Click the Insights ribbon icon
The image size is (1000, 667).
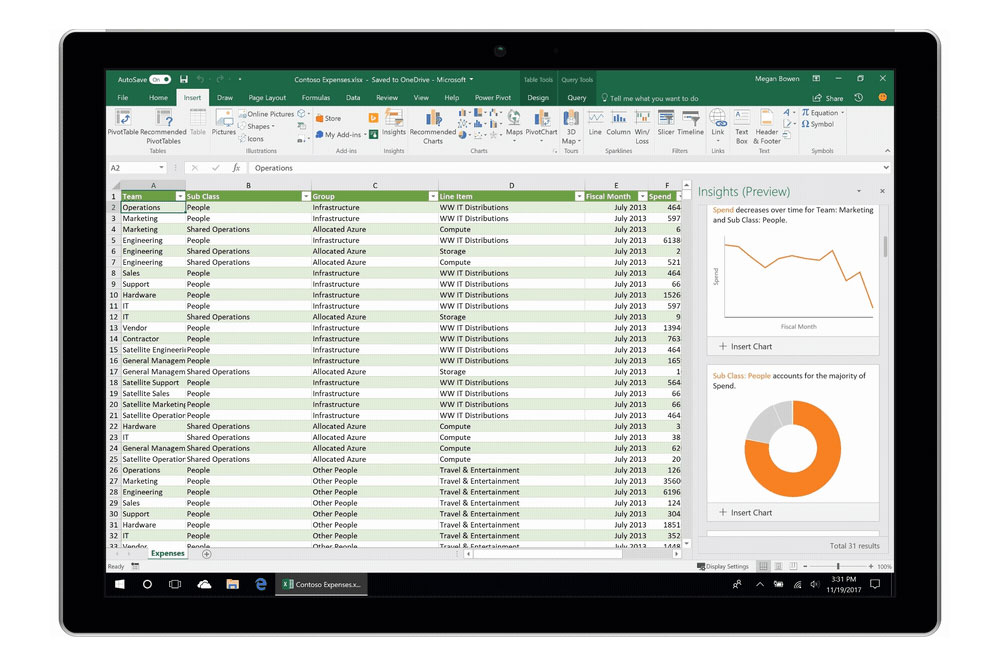393,119
